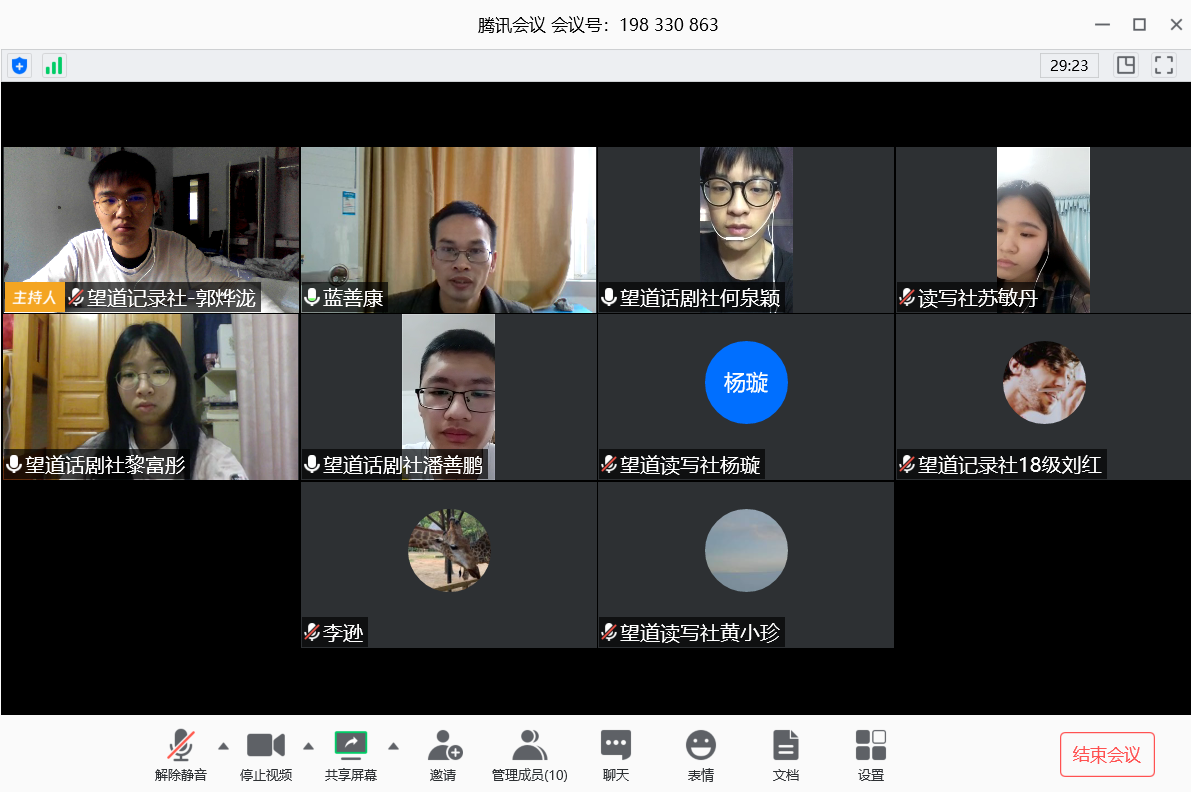Click the blue 杨璇 avatar circle
The image size is (1191, 792).
tap(746, 382)
